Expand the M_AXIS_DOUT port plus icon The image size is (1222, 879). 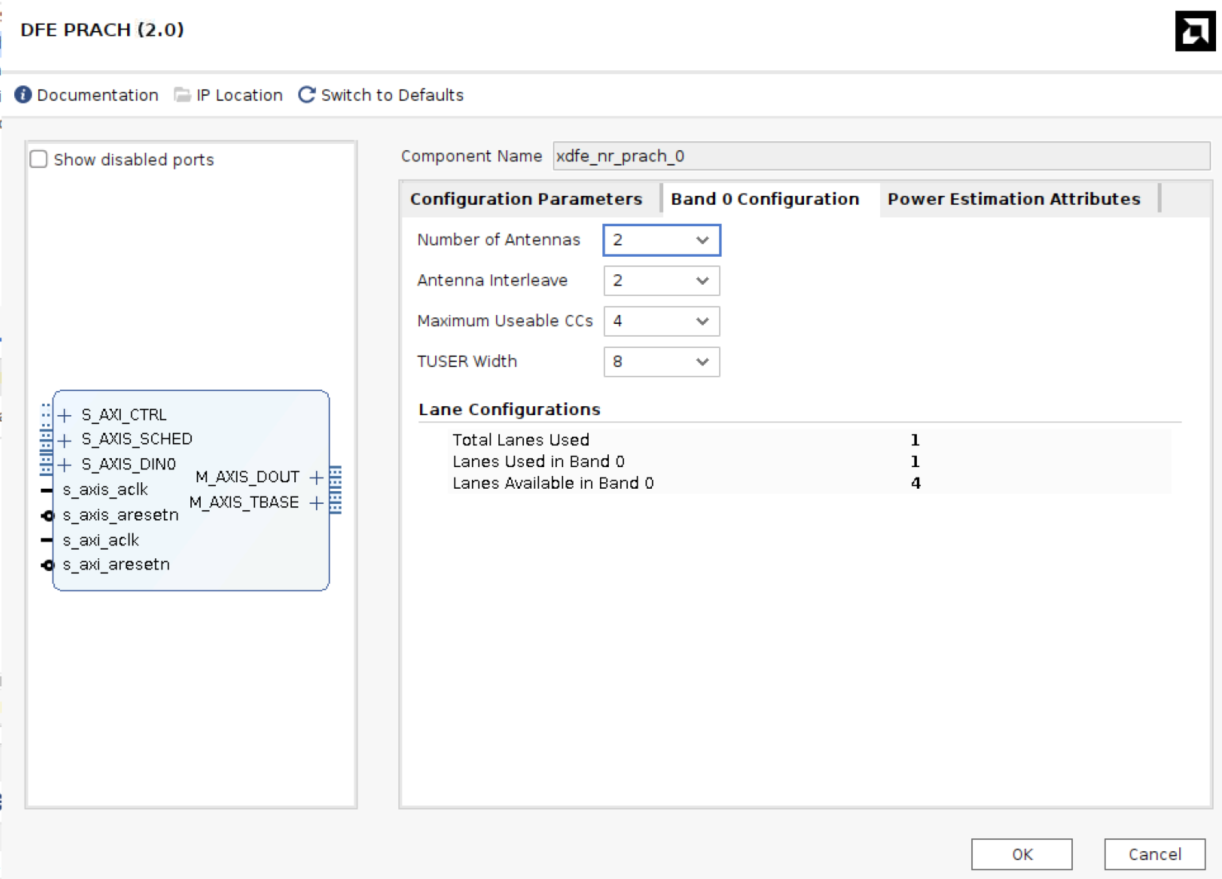pyautogui.click(x=317, y=477)
